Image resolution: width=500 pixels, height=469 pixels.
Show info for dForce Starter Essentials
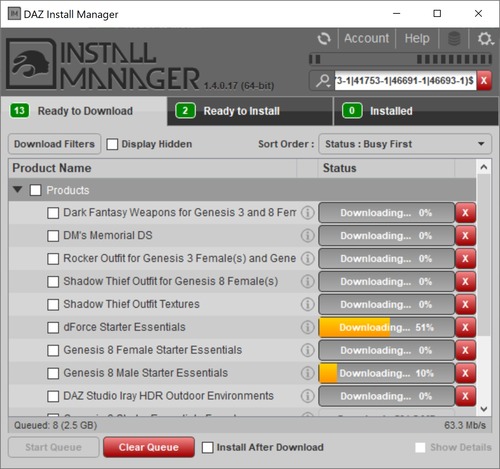[x=307, y=327]
